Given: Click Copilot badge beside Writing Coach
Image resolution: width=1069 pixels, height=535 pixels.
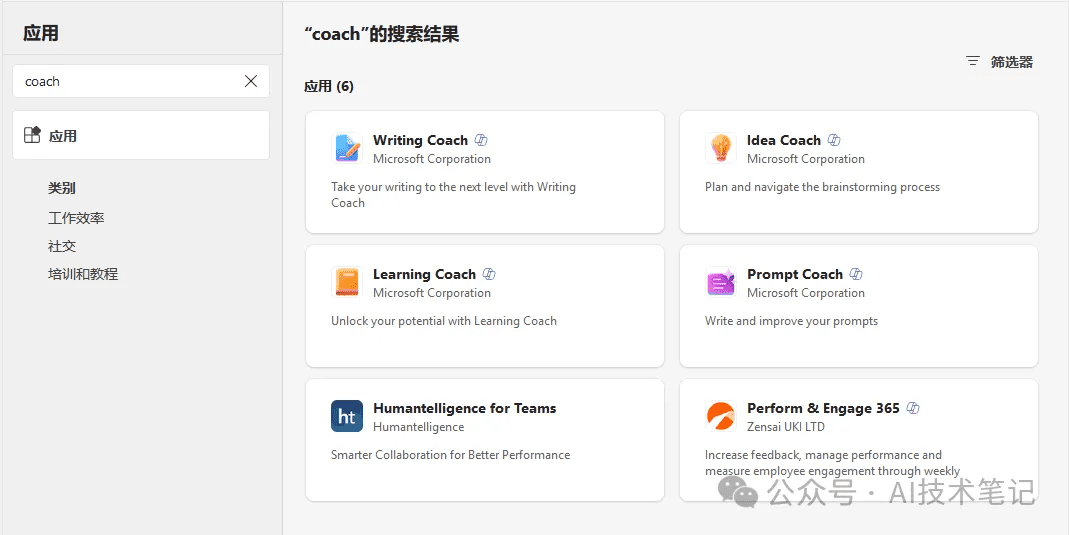Looking at the screenshot, I should click(481, 140).
